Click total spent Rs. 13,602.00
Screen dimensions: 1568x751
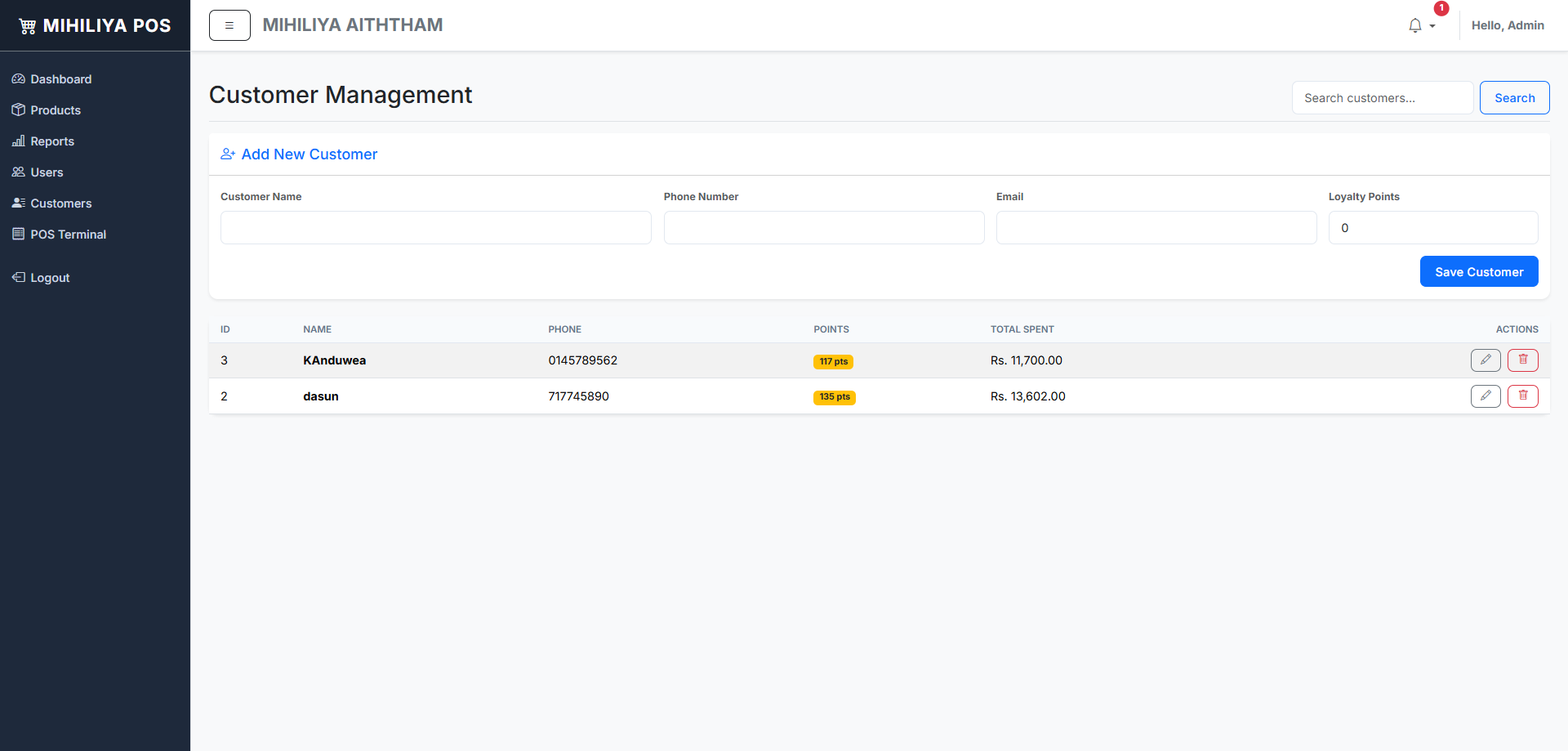tap(1028, 396)
